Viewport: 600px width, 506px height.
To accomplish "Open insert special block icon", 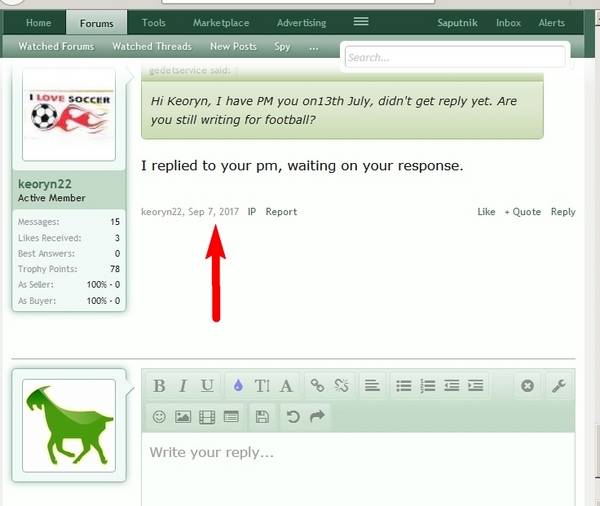I will pos(231,416).
